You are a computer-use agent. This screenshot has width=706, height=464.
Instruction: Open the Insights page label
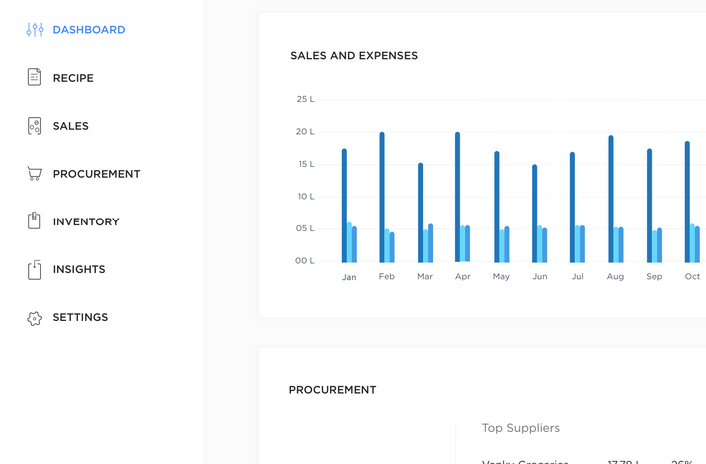79,269
